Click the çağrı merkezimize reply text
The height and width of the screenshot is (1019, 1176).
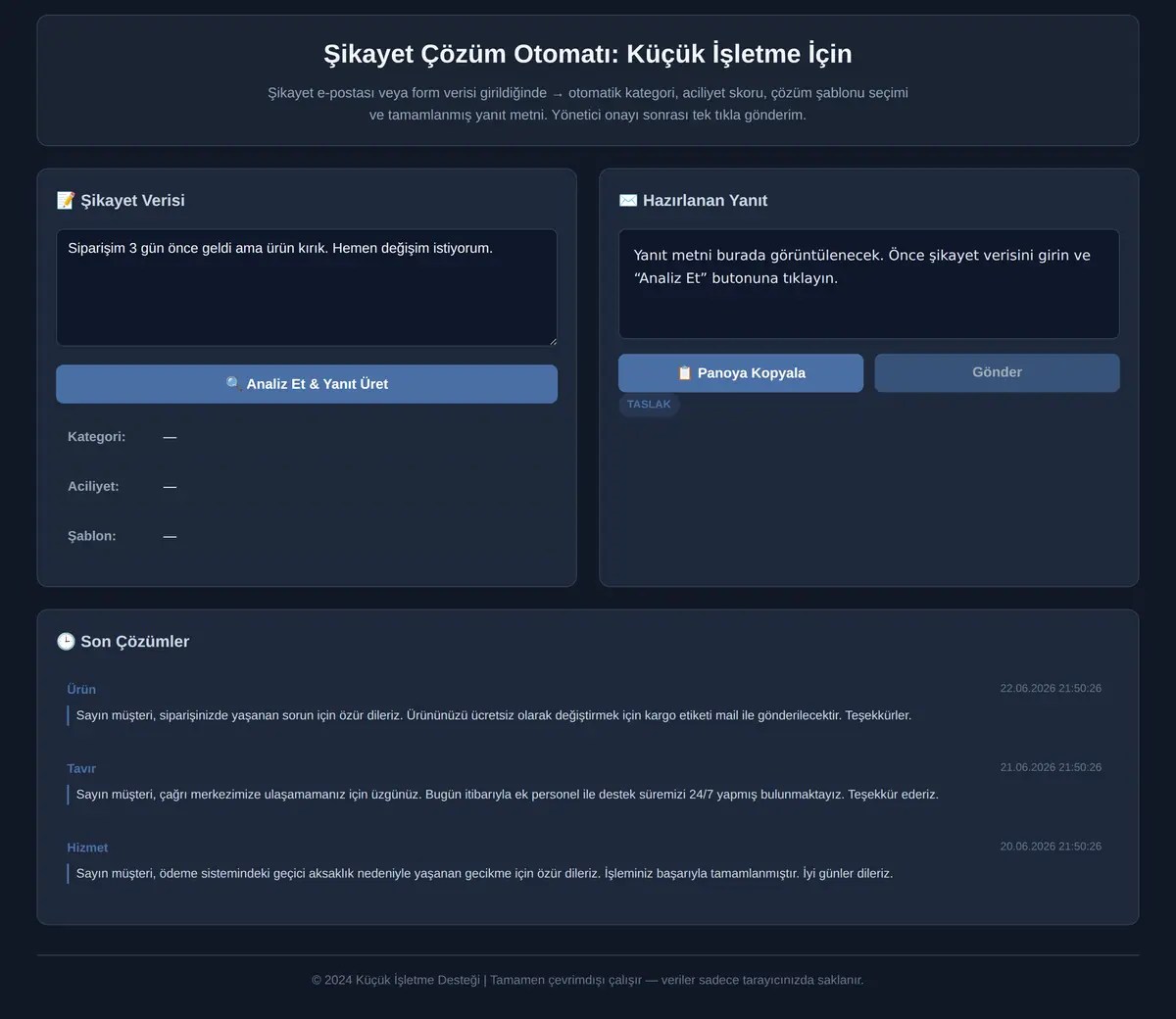508,795
